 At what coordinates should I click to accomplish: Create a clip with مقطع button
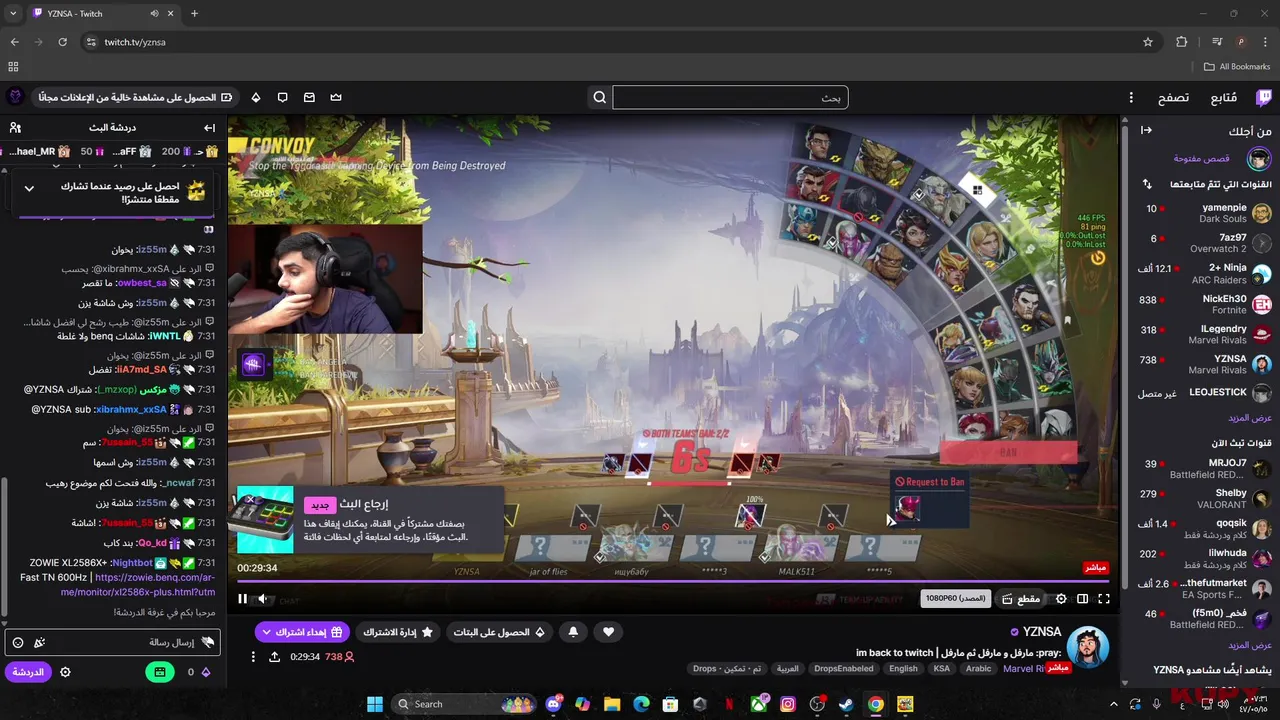click(1022, 599)
